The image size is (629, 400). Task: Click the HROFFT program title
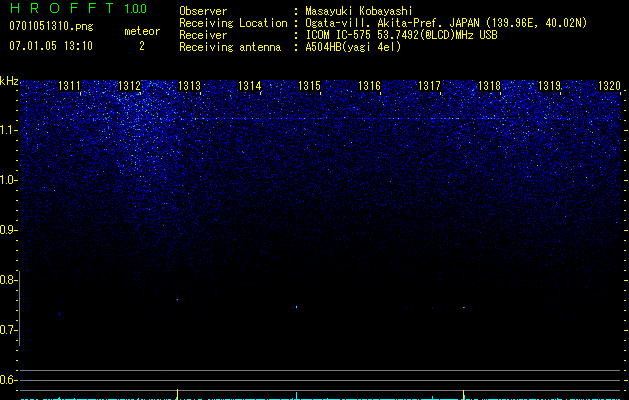tap(62, 8)
